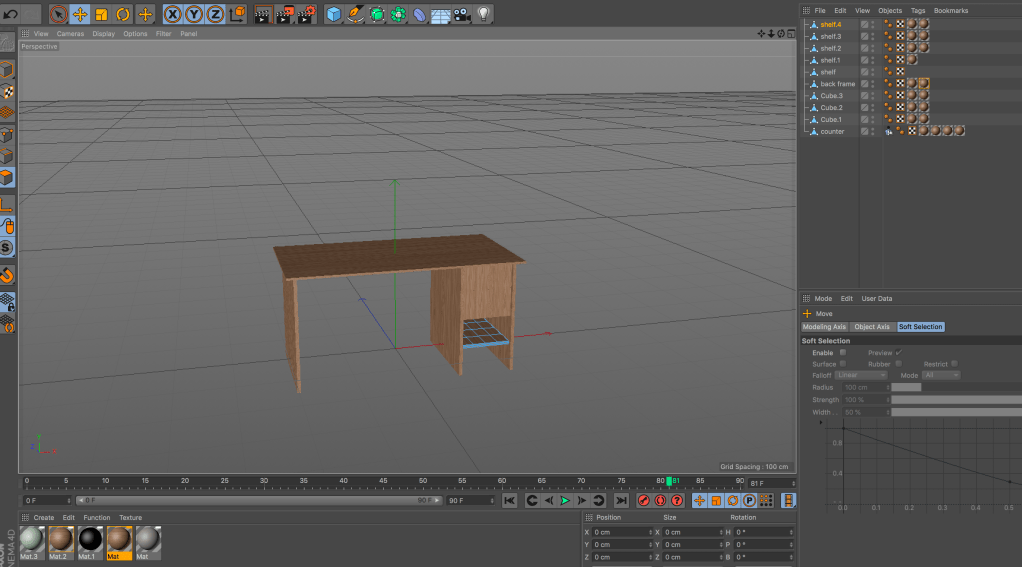Viewport: 1022px width, 567px height.
Task: Open the Mode dropdown set to All
Action: point(941,375)
